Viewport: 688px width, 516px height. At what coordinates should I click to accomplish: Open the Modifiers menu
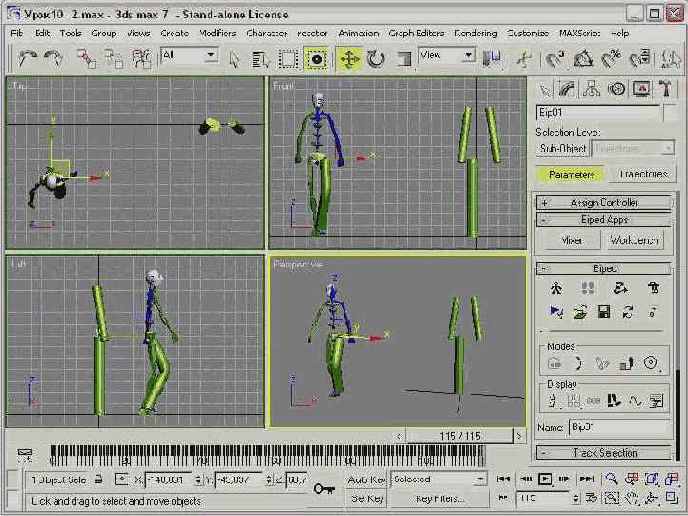click(x=217, y=33)
